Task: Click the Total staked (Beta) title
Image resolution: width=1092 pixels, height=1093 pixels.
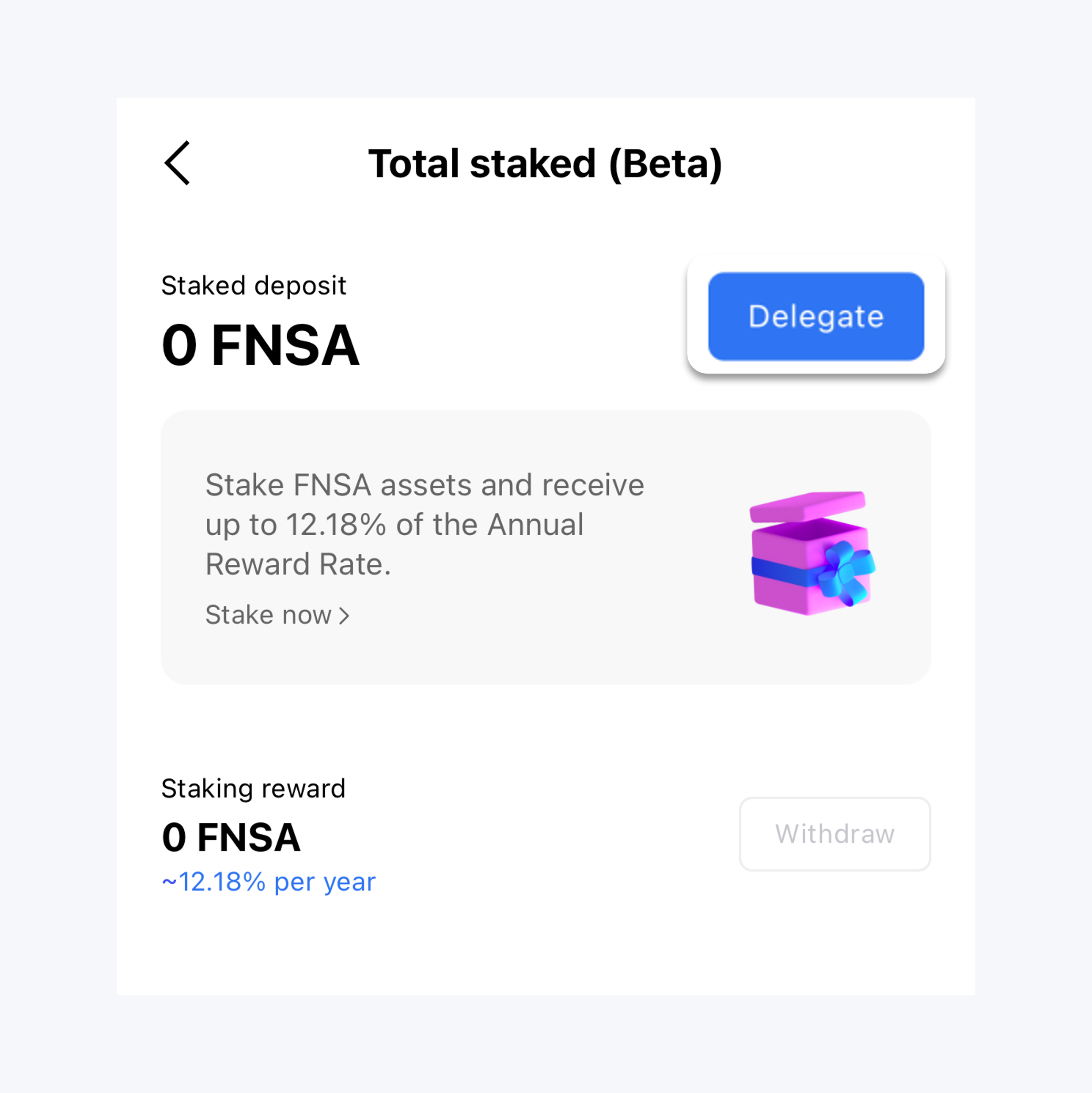Action: tap(545, 164)
